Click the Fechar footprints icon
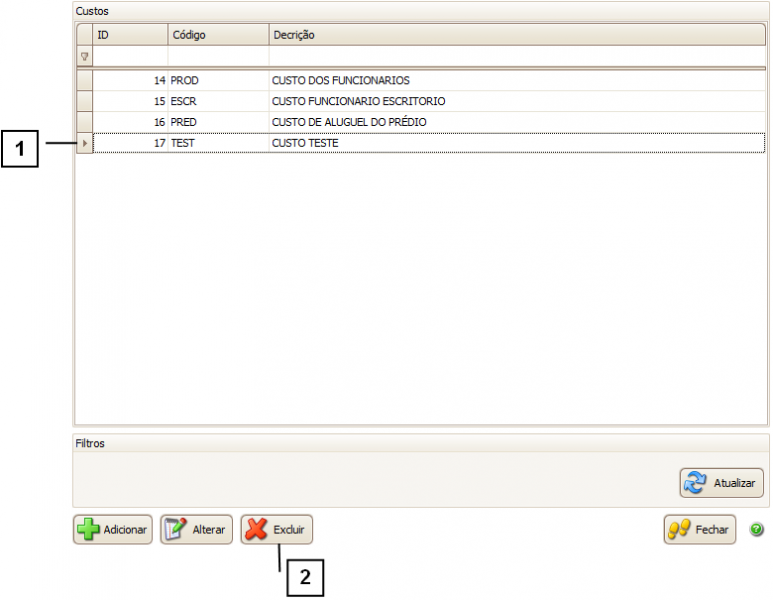Viewport: 773px width, 600px height. (680, 529)
